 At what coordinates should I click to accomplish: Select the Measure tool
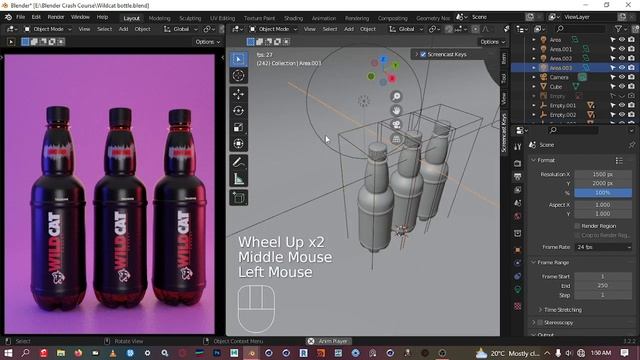click(238, 179)
